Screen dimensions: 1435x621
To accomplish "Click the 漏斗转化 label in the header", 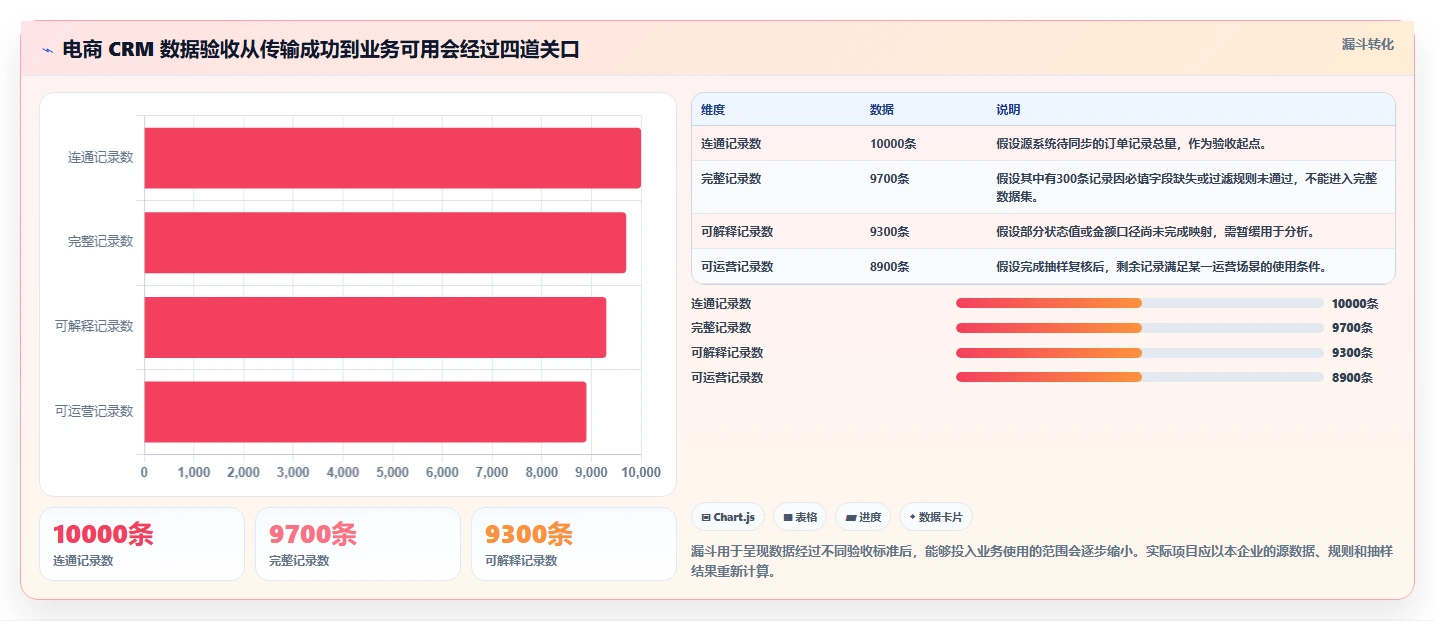I will (1367, 44).
